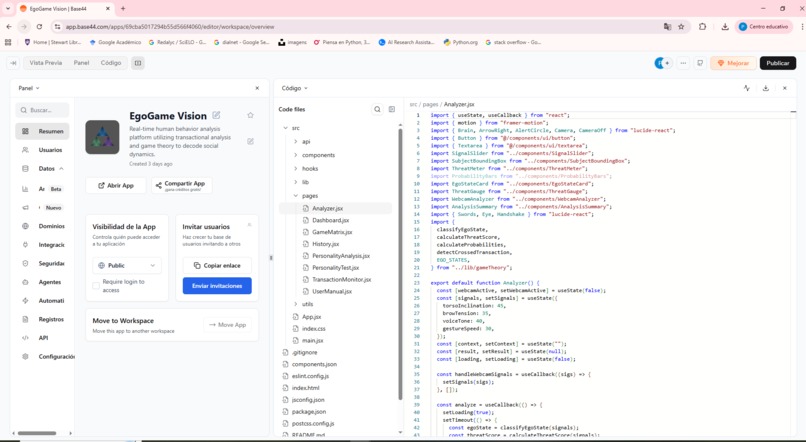
Task: Open the Código dropdown header
Action: [x=295, y=88]
